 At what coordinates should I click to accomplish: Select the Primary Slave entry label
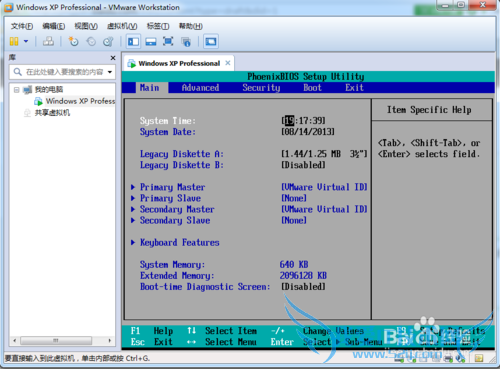click(x=170, y=198)
